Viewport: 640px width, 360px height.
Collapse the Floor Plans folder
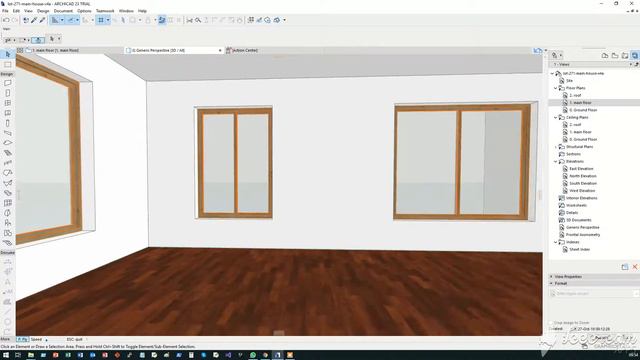[556, 88]
